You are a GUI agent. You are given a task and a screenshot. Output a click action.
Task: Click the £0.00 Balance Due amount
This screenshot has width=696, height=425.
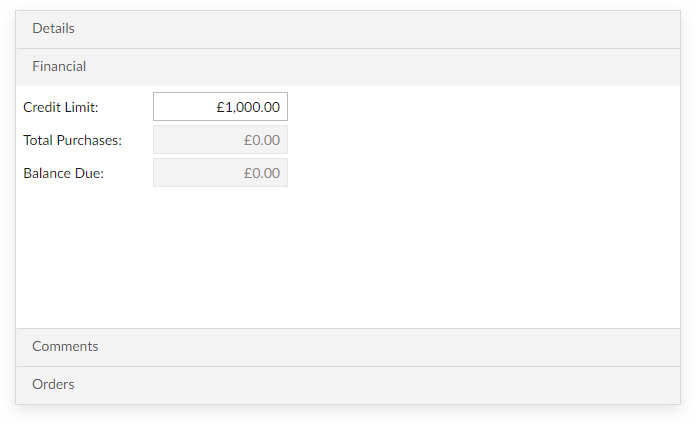click(x=262, y=173)
